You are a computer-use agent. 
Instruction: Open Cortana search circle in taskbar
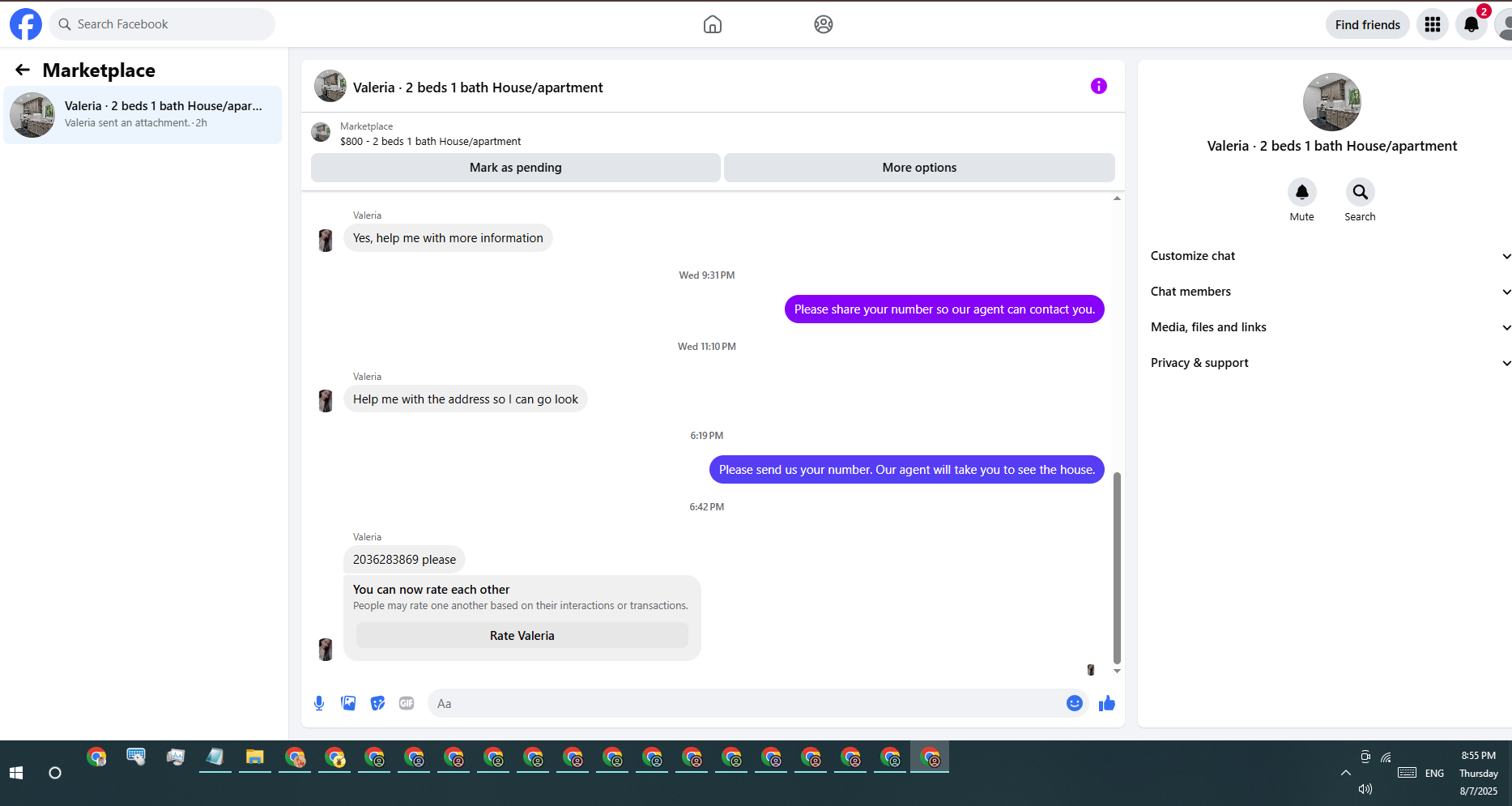[x=55, y=773]
